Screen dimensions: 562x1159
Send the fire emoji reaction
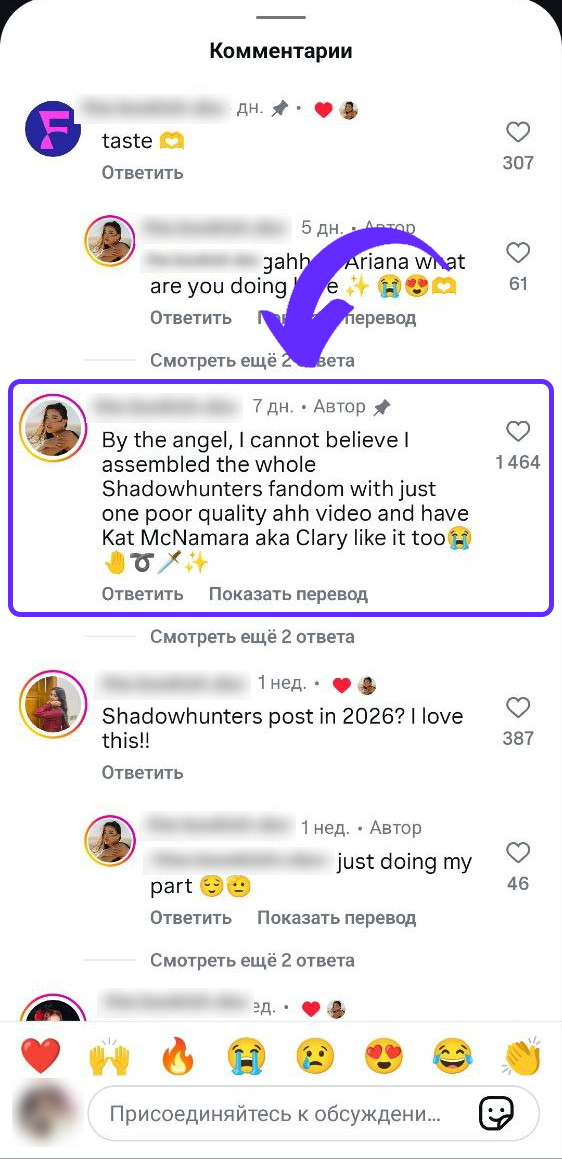point(177,1057)
